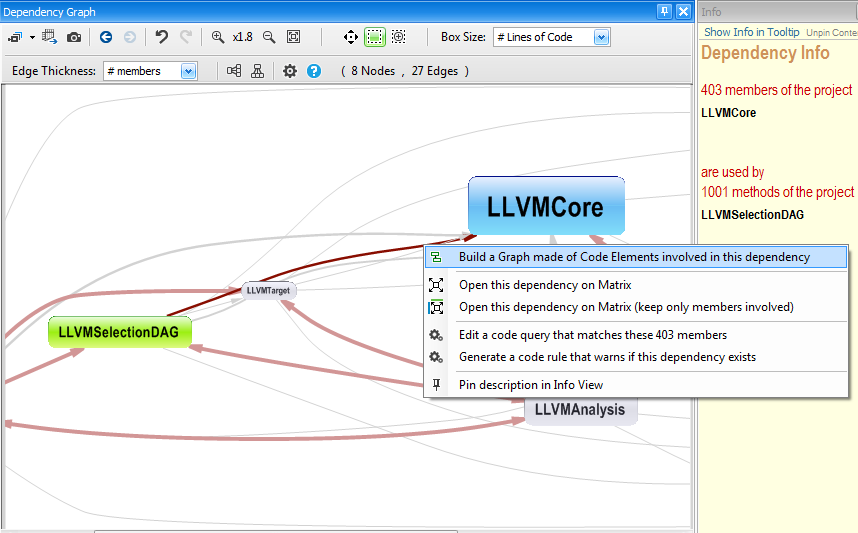The height and width of the screenshot is (533, 858).
Task: Pin the Dependency Graph panel
Action: point(664,11)
